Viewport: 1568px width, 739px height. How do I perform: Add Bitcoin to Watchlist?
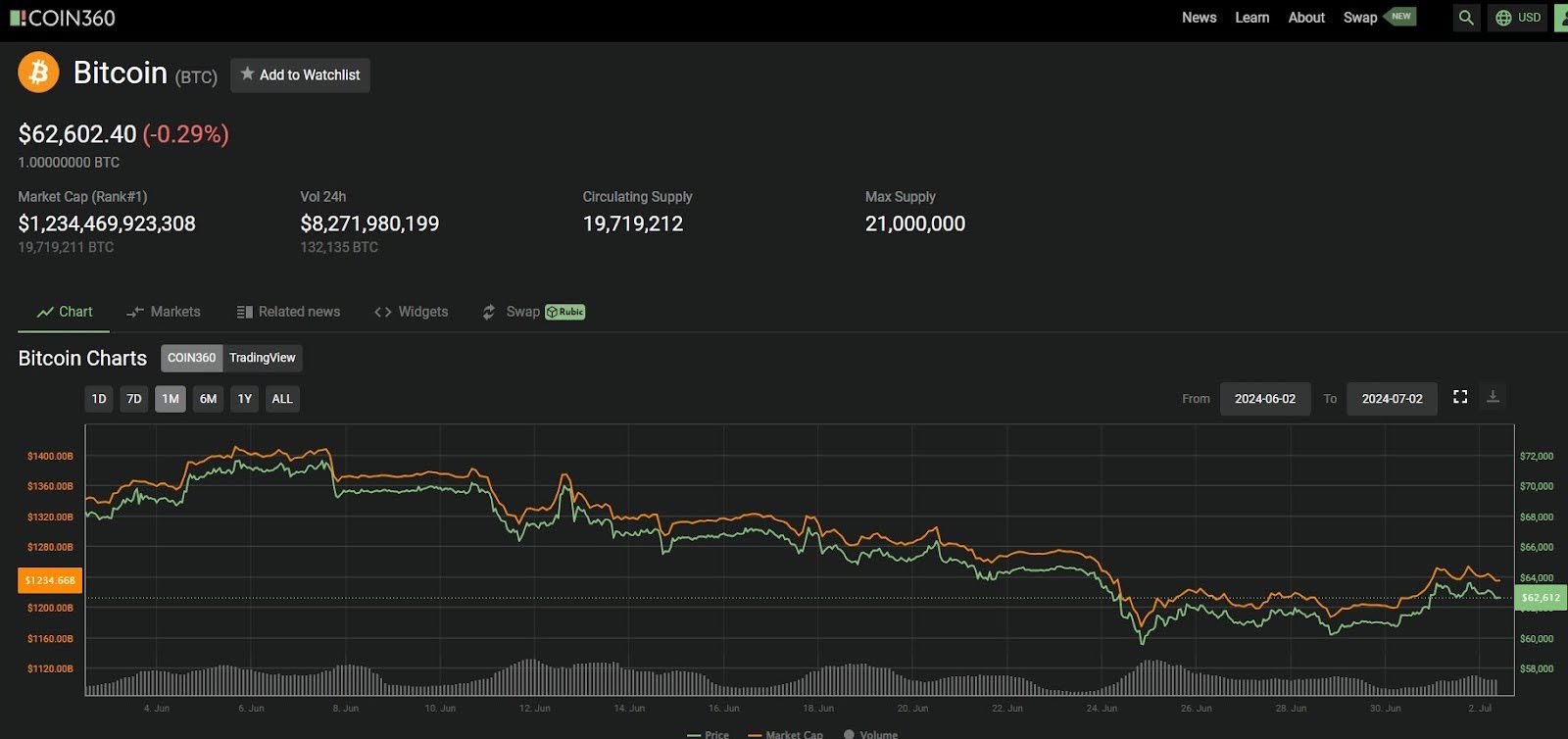click(300, 74)
